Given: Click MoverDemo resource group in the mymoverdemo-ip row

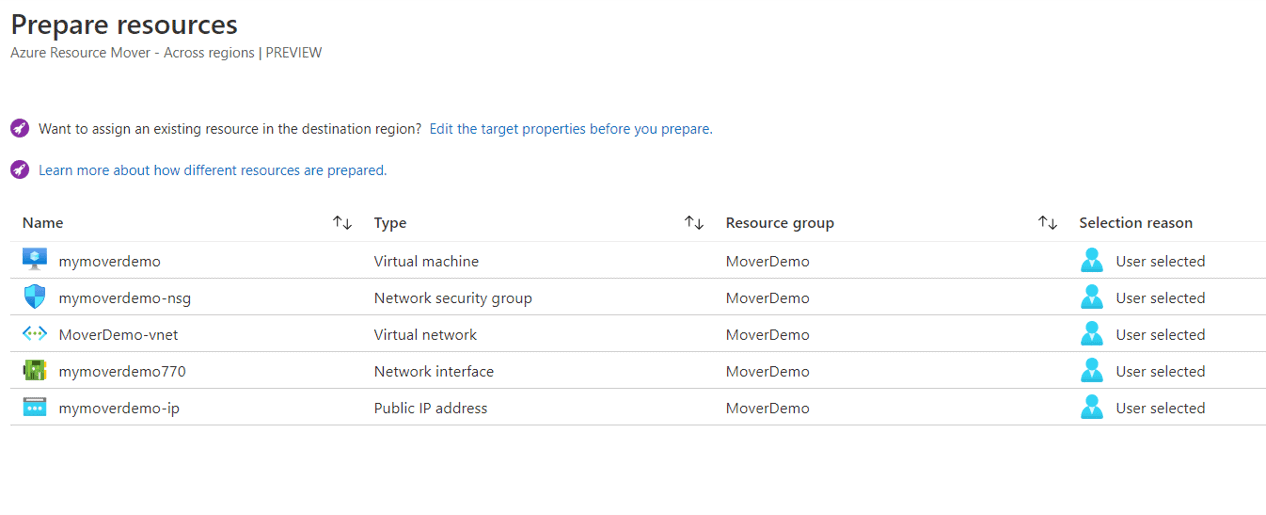Looking at the screenshot, I should (768, 408).
